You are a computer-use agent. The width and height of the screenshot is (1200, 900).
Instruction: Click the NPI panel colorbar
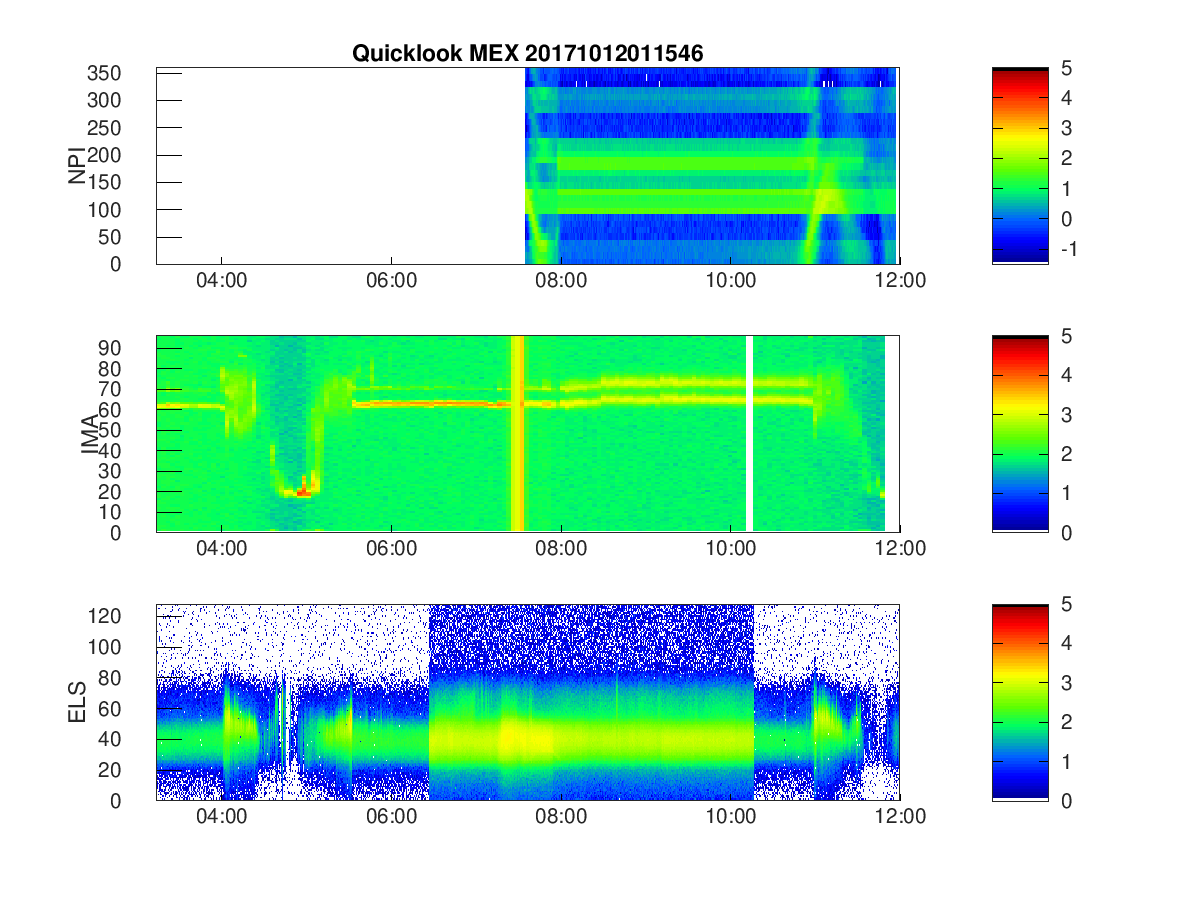[1020, 166]
